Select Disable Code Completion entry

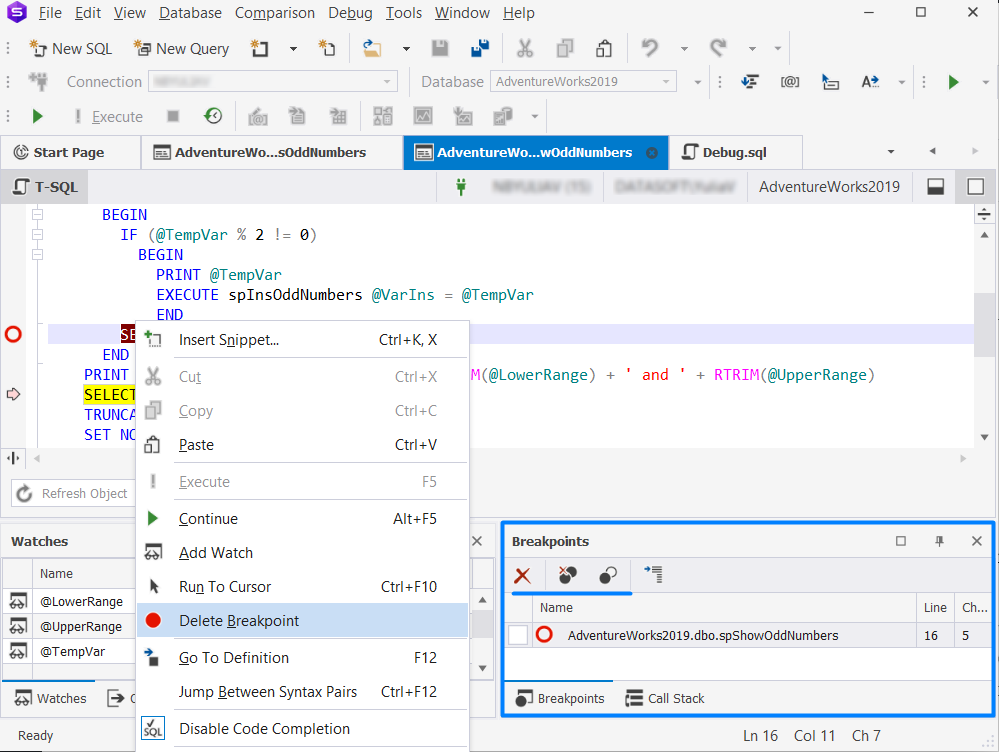click(x=303, y=728)
